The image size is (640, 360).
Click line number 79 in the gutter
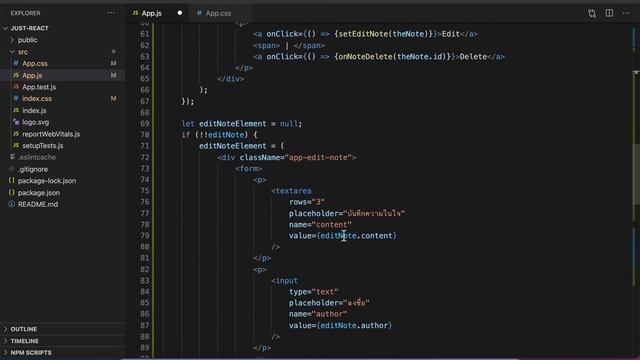pos(144,236)
